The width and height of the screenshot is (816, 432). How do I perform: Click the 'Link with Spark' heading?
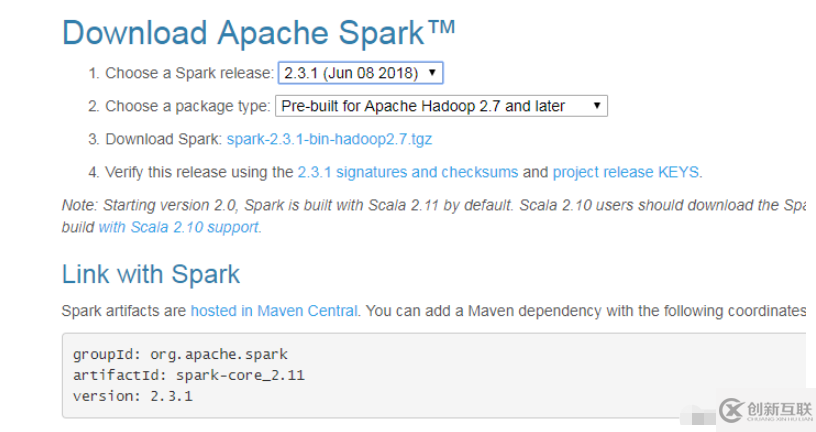point(151,274)
